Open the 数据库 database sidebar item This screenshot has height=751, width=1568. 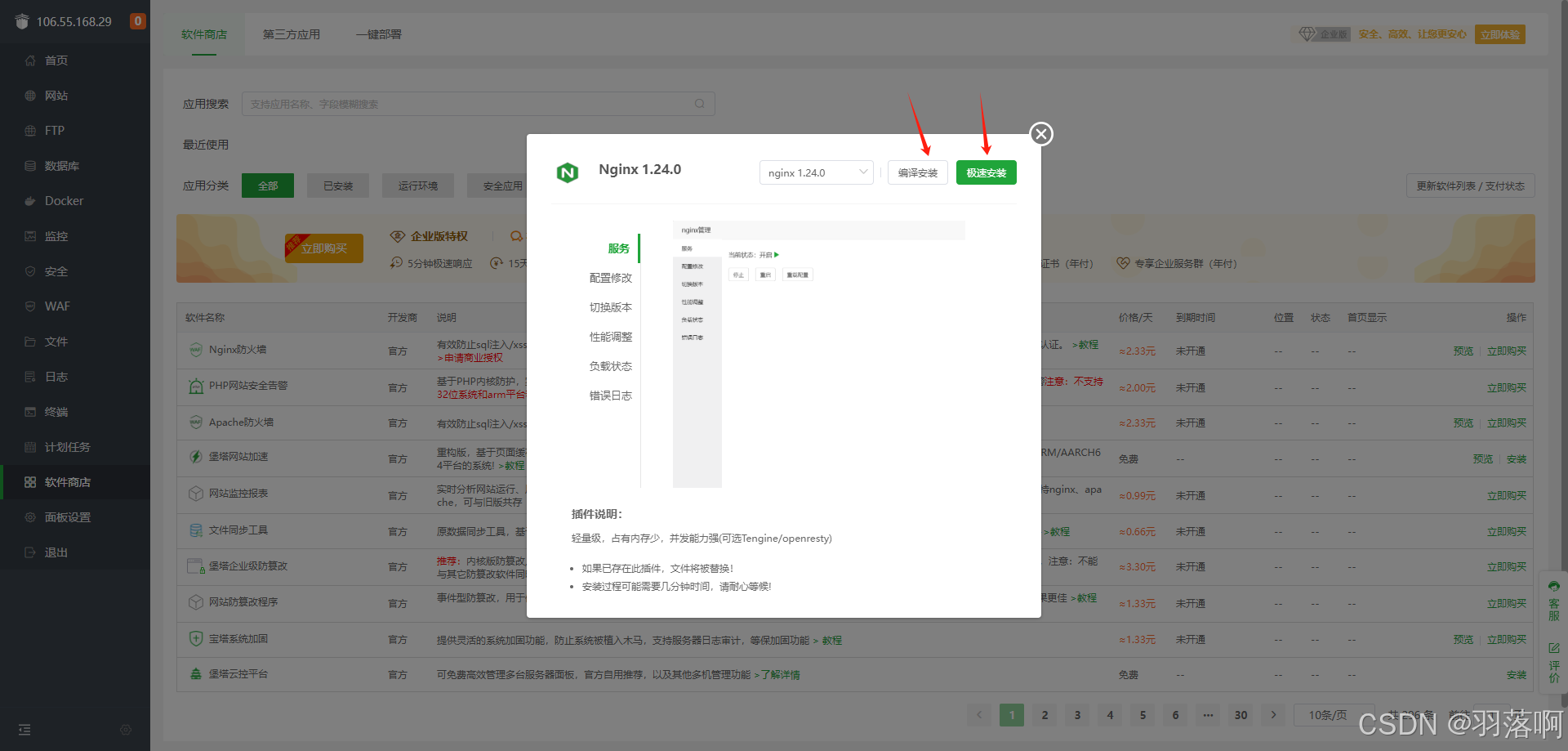coord(75,166)
